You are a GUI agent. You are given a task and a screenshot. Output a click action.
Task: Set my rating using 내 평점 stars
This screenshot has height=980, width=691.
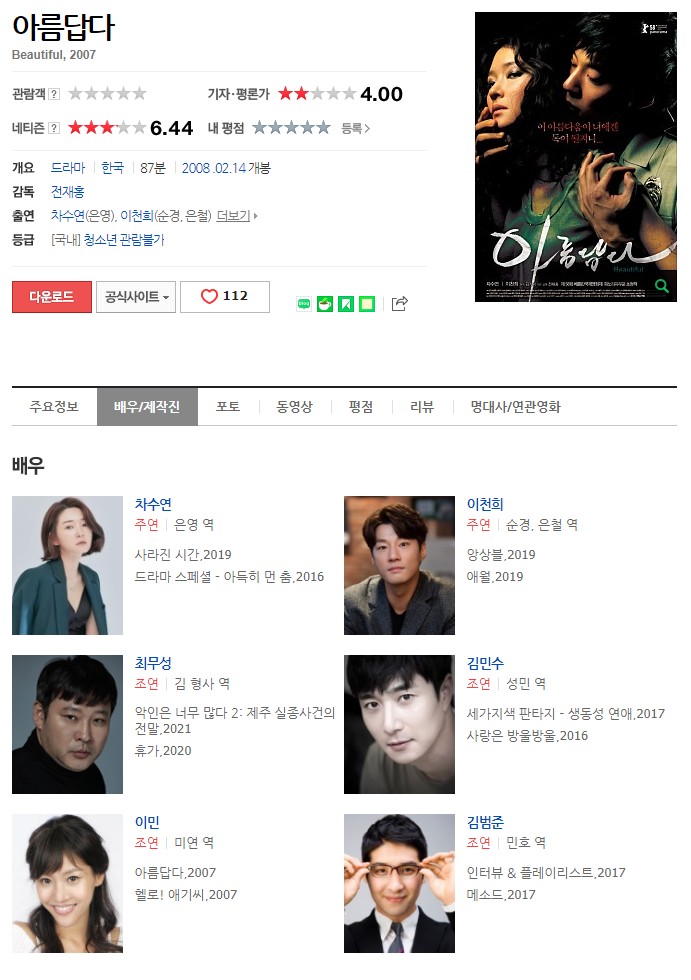click(291, 128)
